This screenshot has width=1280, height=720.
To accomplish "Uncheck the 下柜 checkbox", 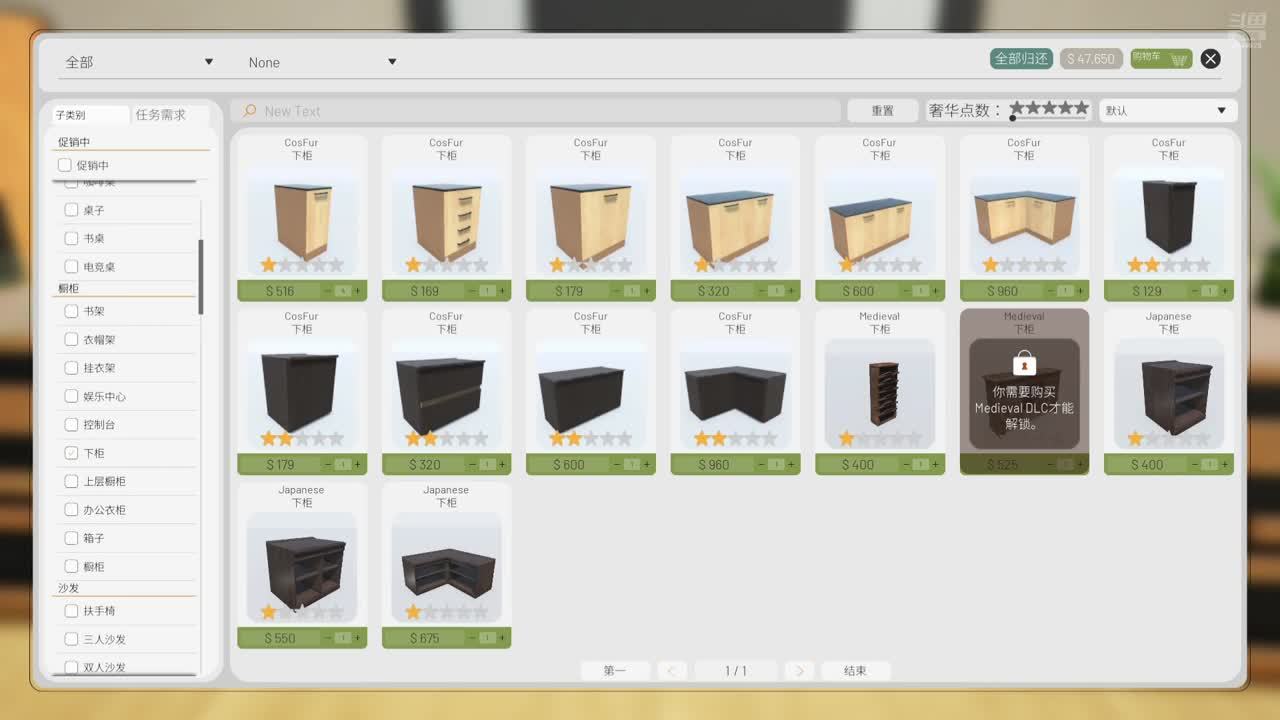I will (x=71, y=453).
